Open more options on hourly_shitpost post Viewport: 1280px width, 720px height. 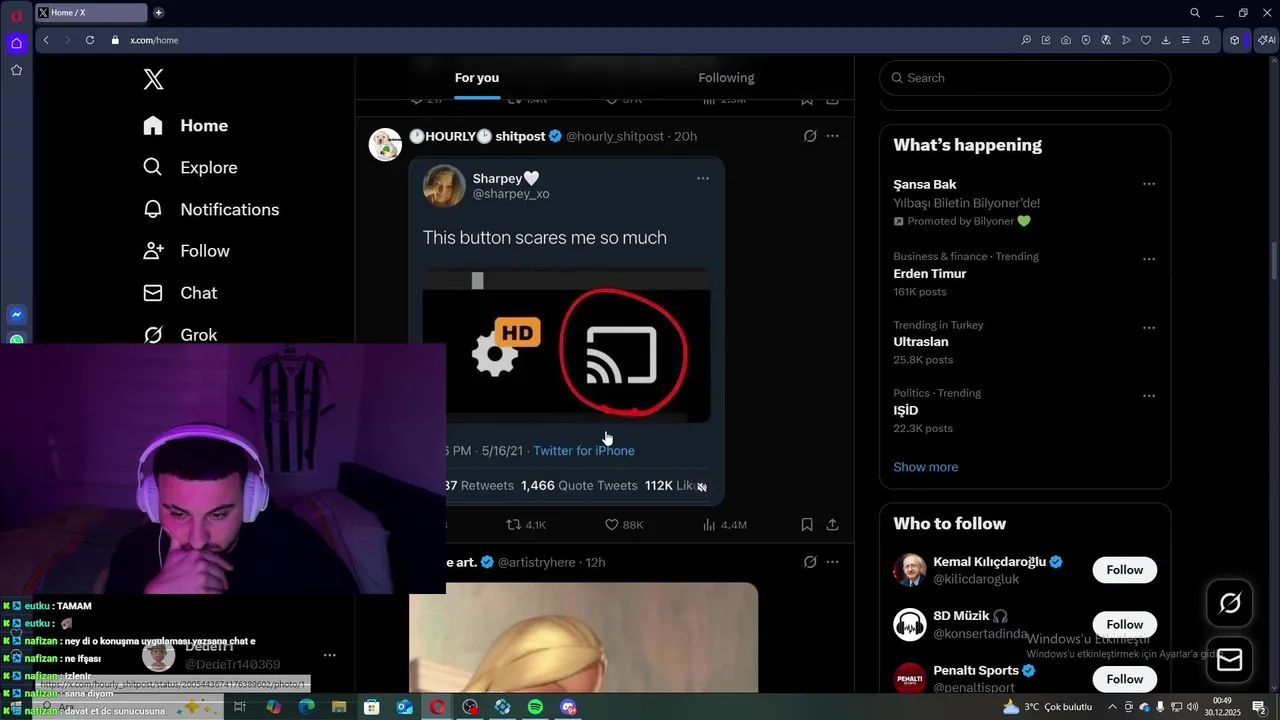(x=832, y=136)
